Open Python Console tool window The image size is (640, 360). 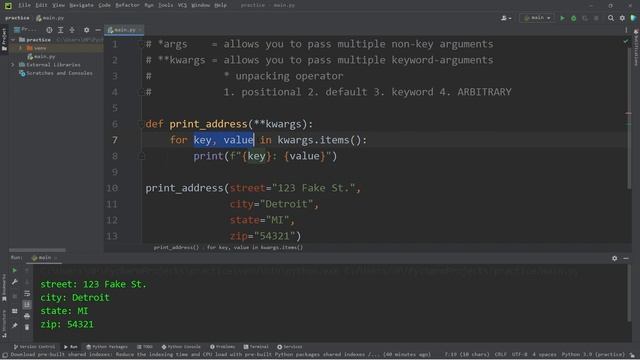(181, 347)
